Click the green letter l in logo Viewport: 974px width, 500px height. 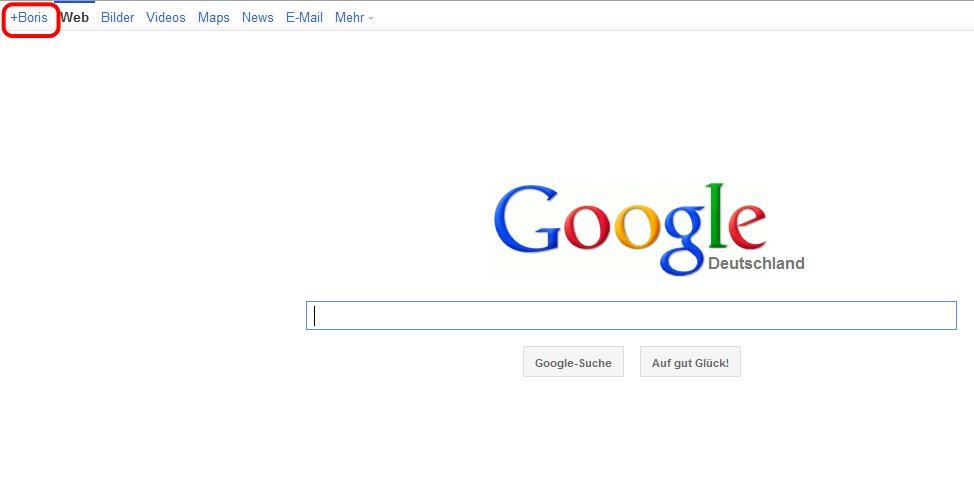pyautogui.click(x=716, y=216)
